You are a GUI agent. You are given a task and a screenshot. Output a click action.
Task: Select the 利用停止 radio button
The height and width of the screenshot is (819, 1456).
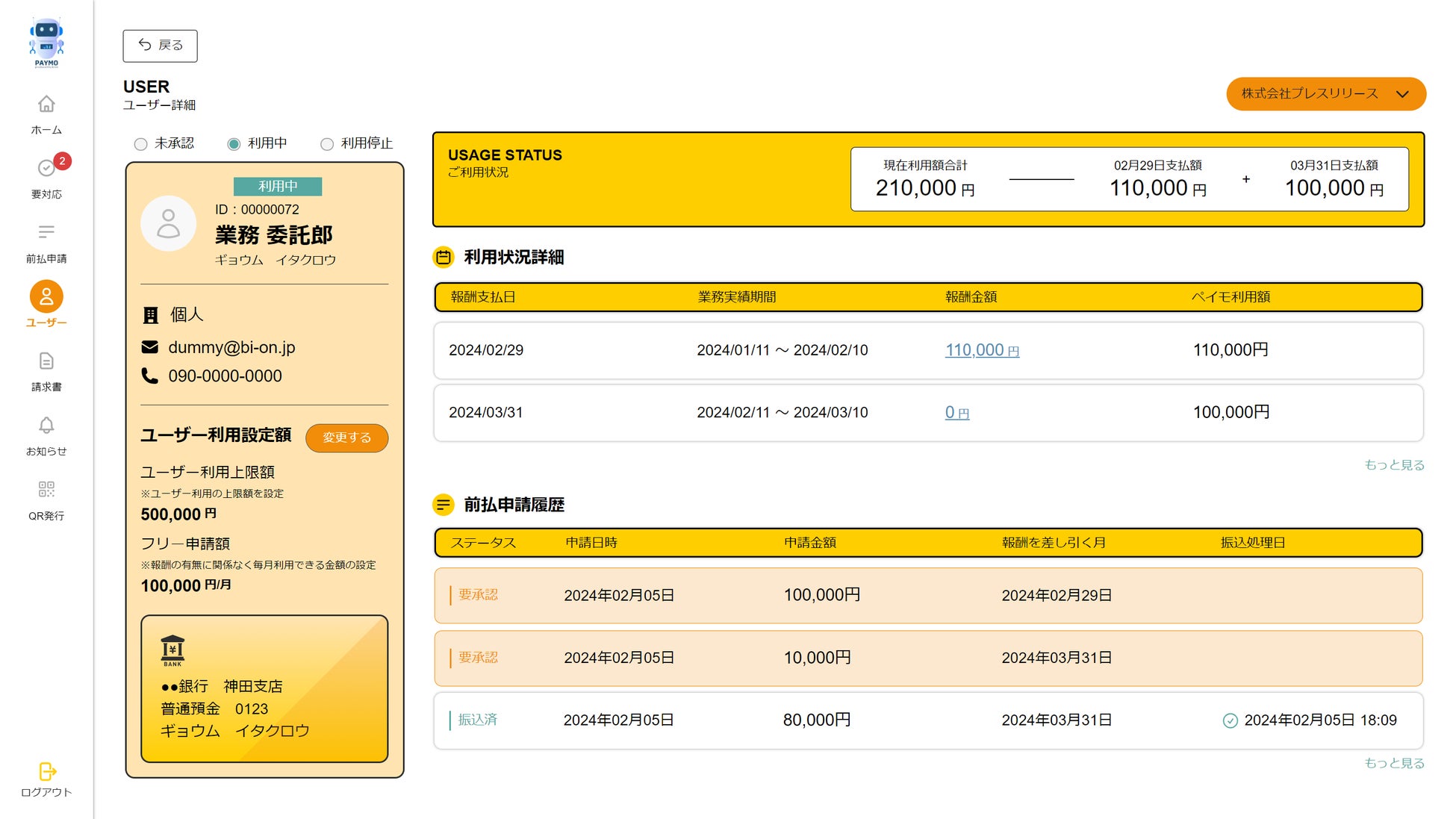[327, 144]
